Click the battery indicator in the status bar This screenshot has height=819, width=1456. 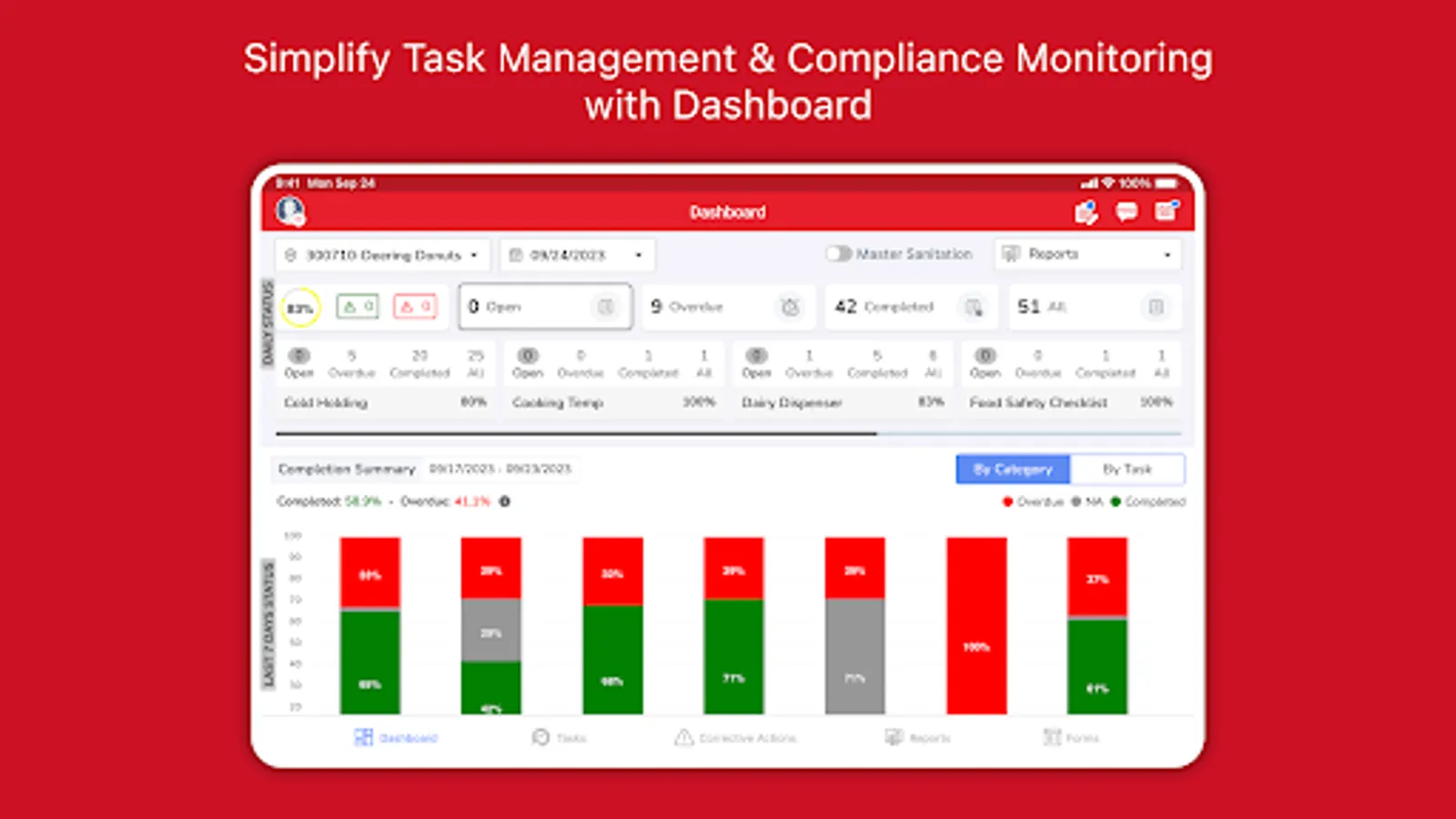1167,183
